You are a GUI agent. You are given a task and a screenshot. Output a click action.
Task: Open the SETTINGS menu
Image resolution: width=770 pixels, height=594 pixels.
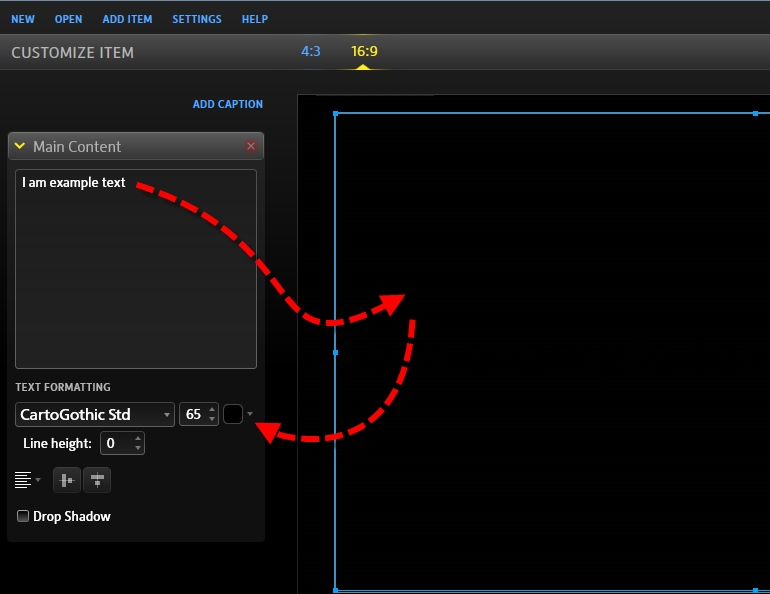click(x=196, y=19)
